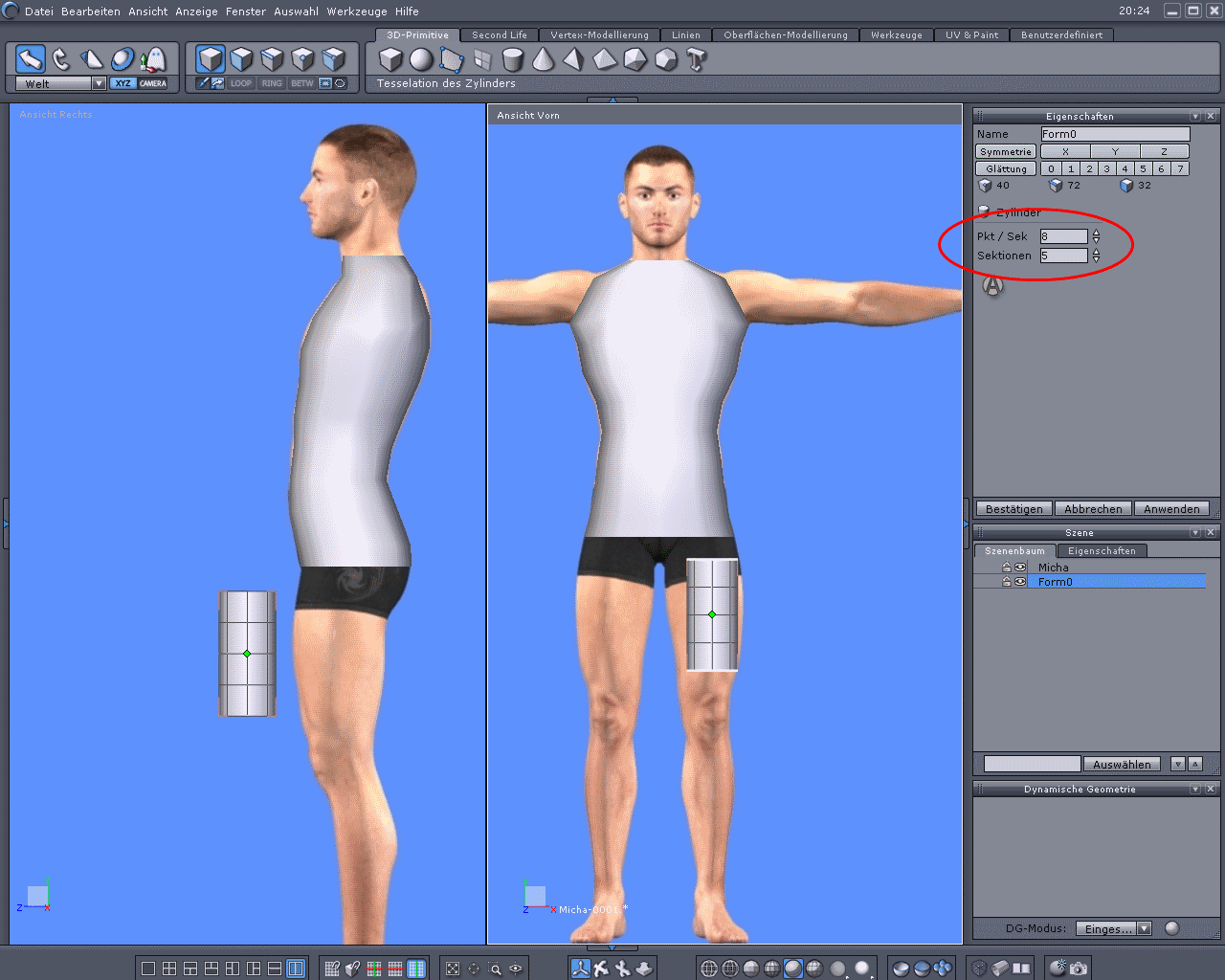Viewport: 1225px width, 980px height.
Task: Open the Datei menu
Action: pyautogui.click(x=39, y=11)
